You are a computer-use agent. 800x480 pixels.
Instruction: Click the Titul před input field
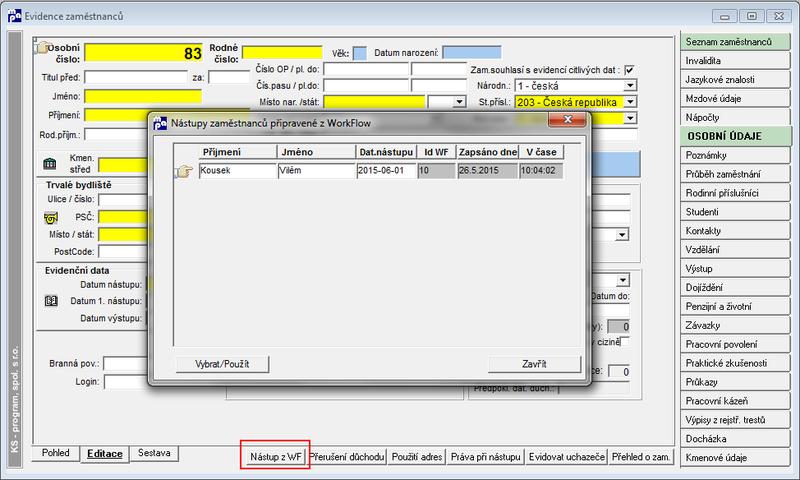point(136,78)
